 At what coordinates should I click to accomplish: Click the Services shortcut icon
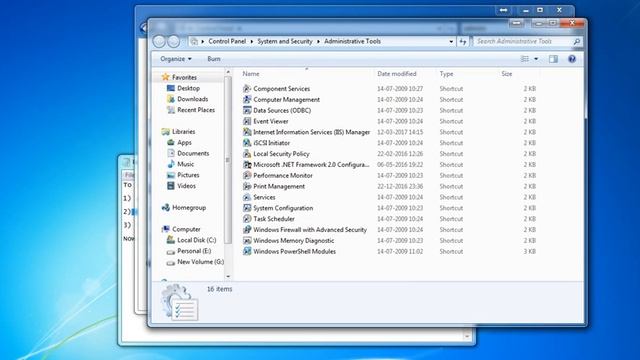point(247,197)
